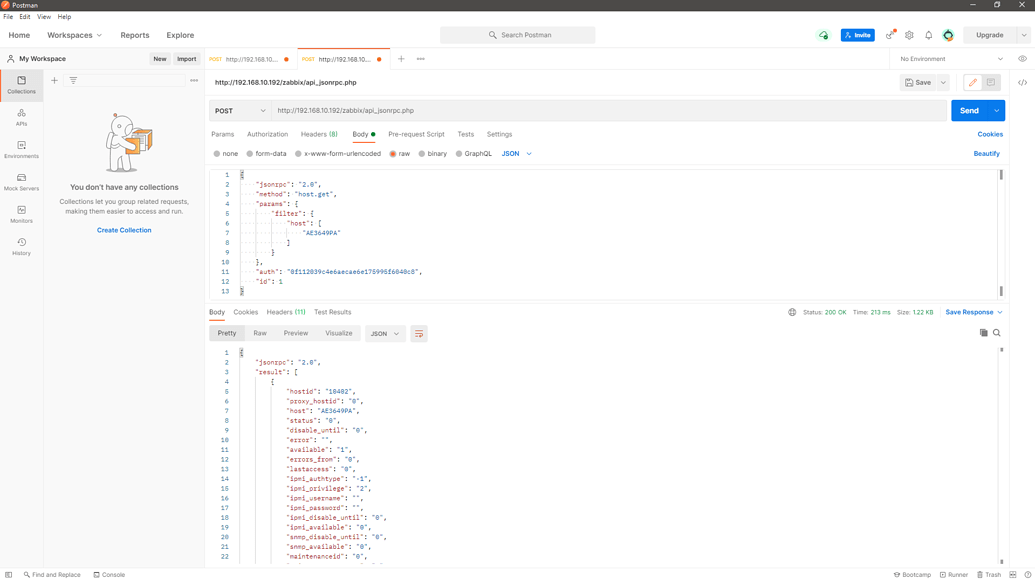Open the Workspaces dropdown menu

pos(74,35)
